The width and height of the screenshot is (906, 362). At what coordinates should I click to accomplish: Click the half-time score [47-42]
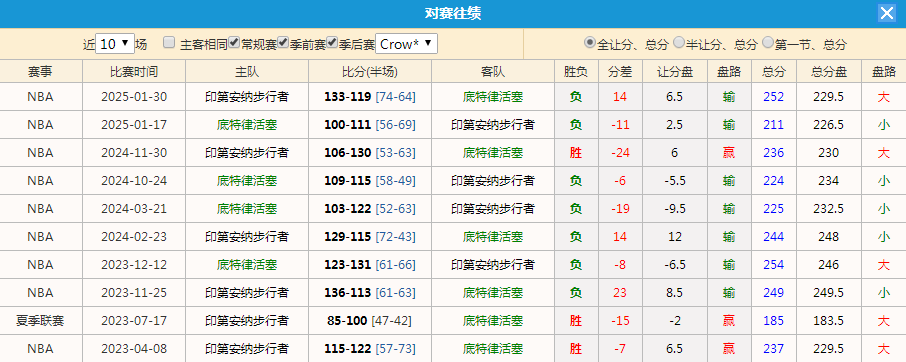pyautogui.click(x=392, y=320)
